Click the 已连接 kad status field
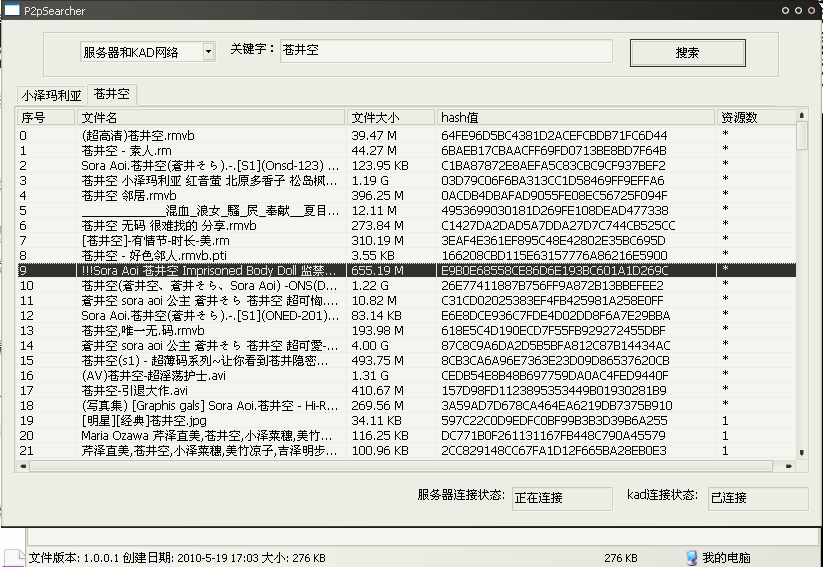 [758, 498]
